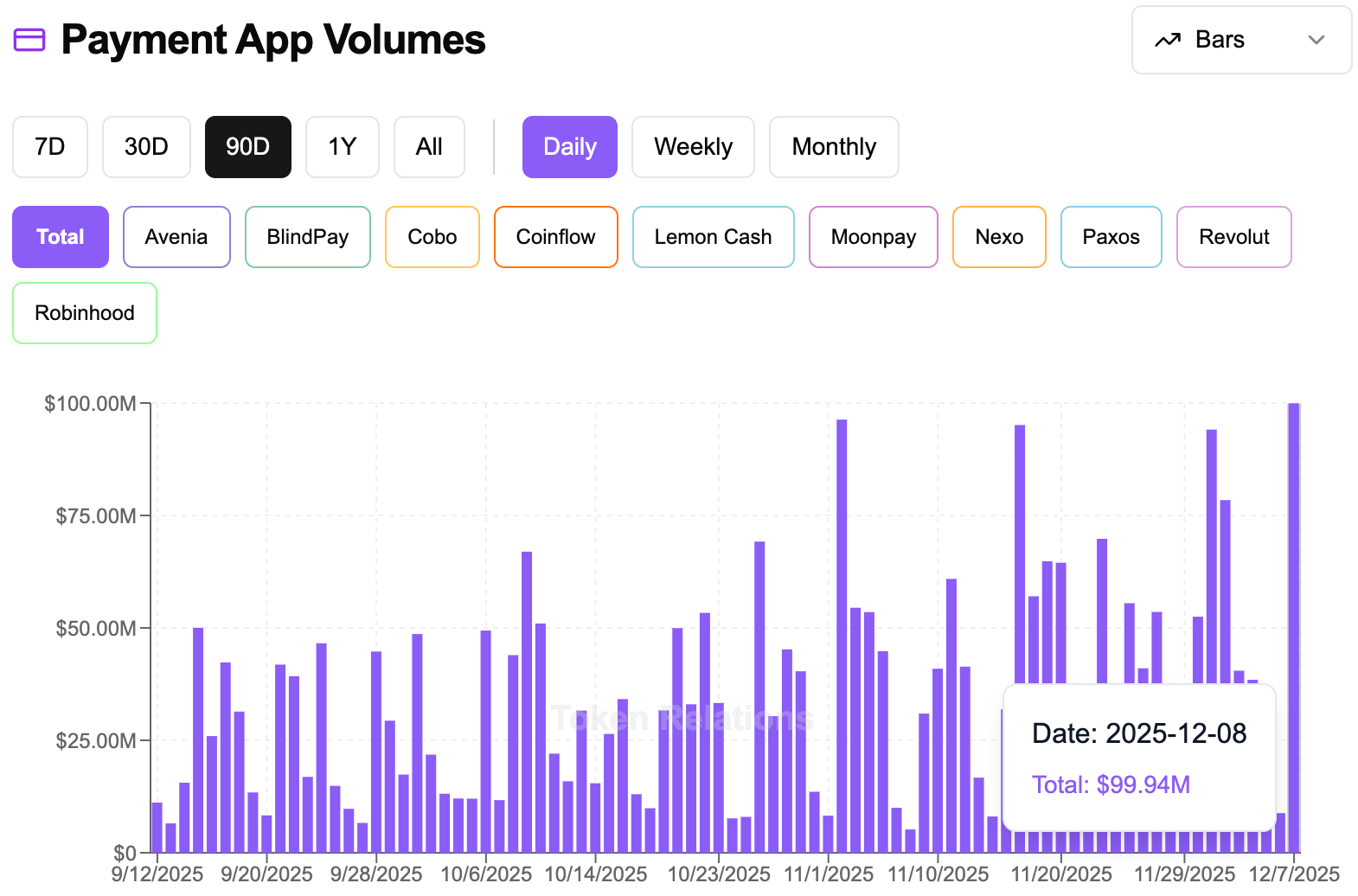The height and width of the screenshot is (896, 1358).
Task: Click the tooltip Date: 2025-12-08 text
Action: pos(1139,733)
